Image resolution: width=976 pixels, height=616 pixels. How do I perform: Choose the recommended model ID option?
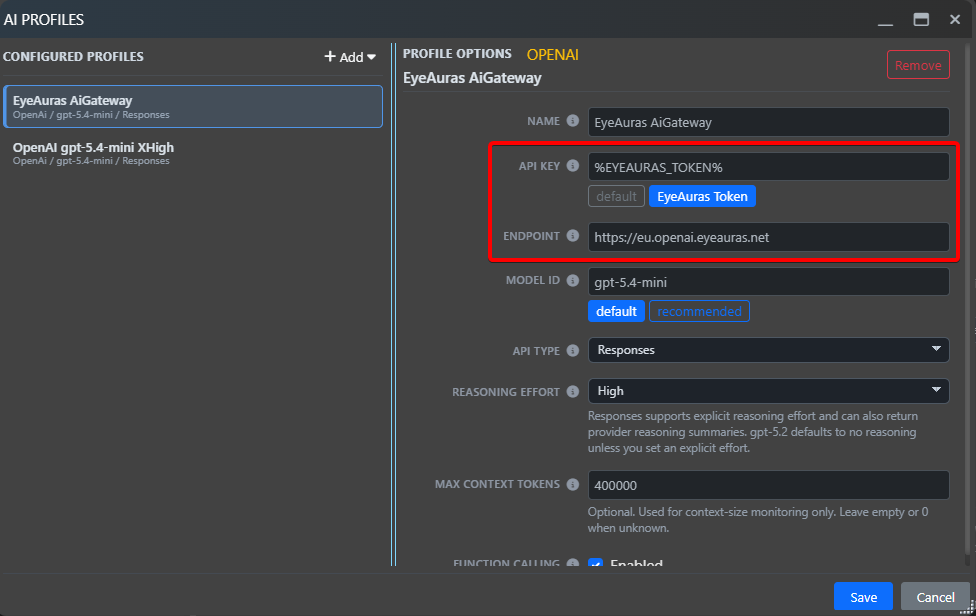(x=699, y=311)
